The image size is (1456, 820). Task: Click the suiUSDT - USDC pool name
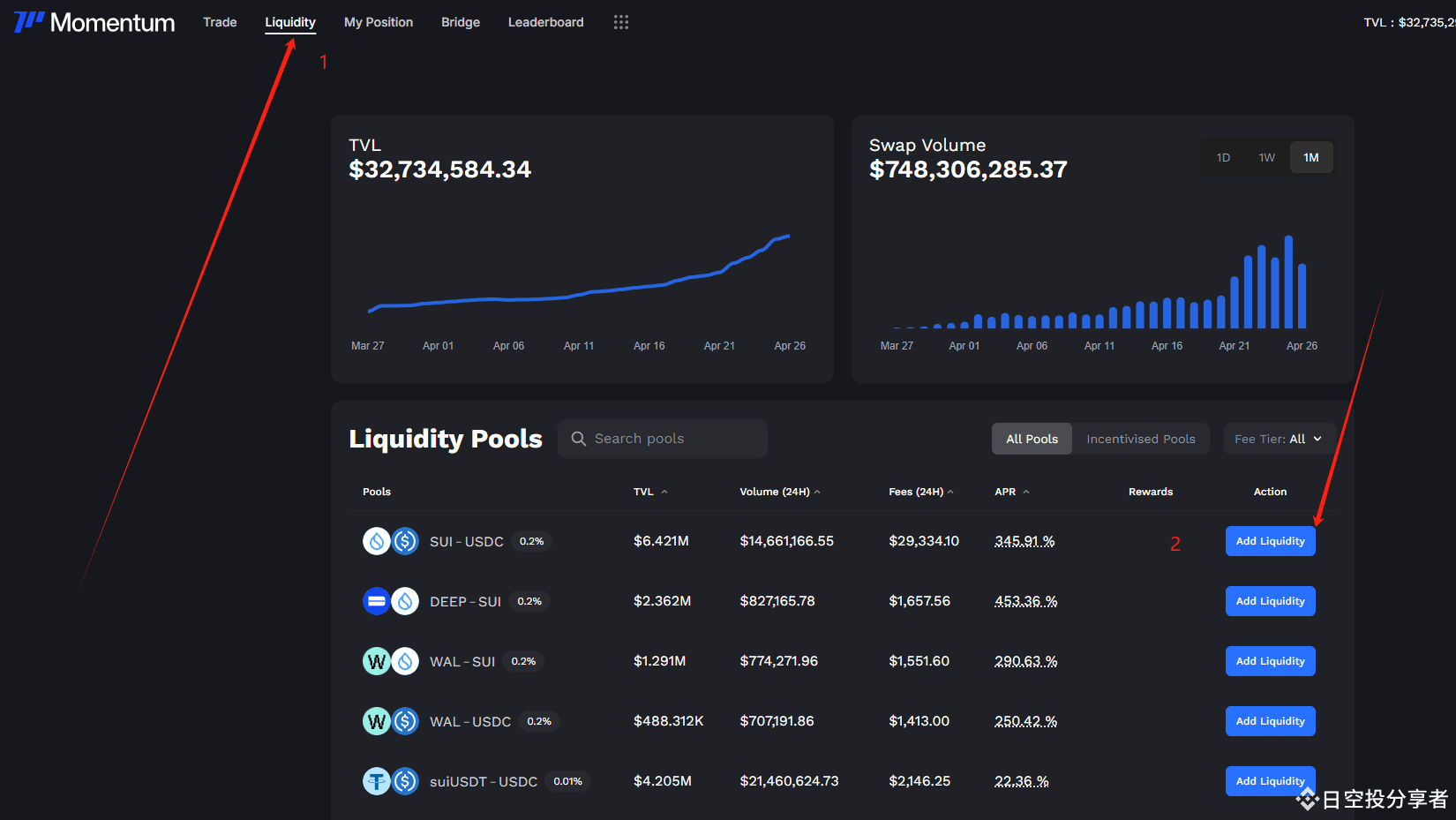click(x=484, y=781)
